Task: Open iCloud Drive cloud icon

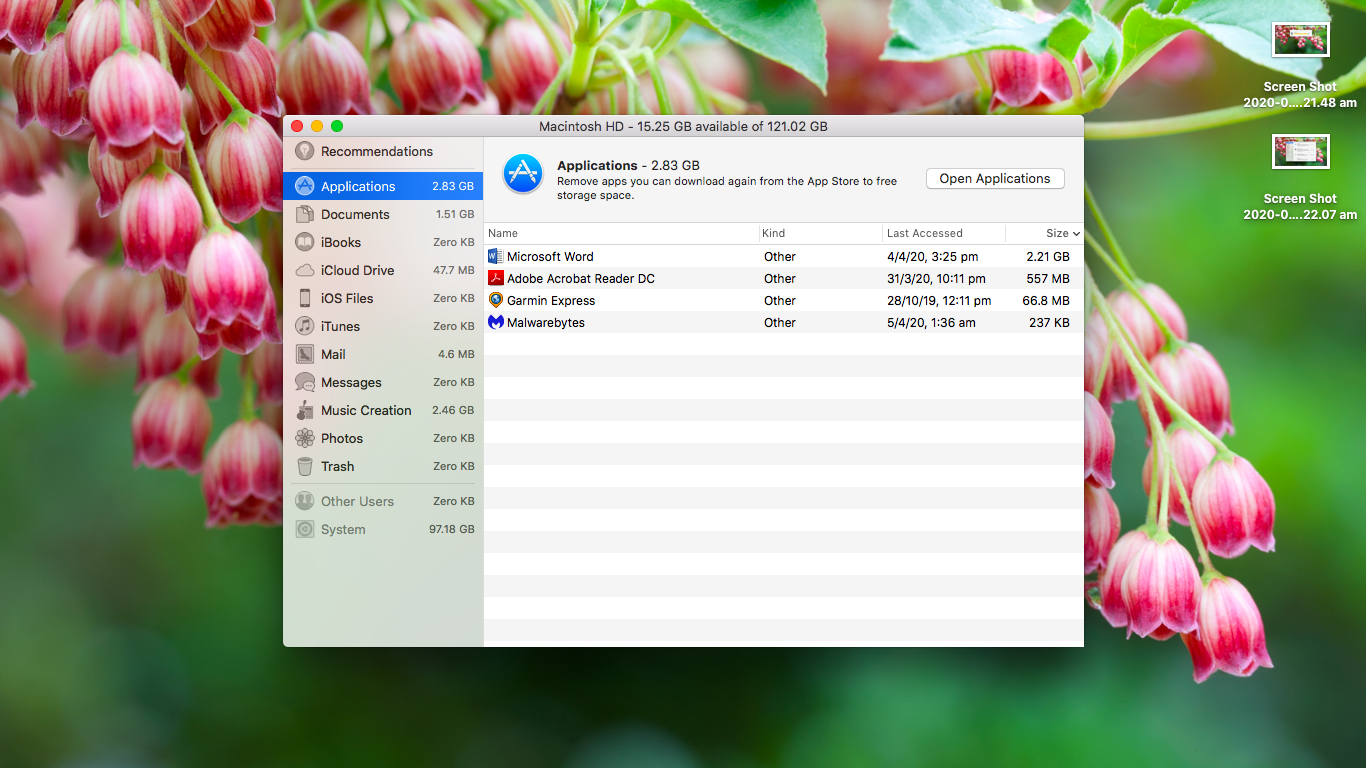Action: [305, 270]
